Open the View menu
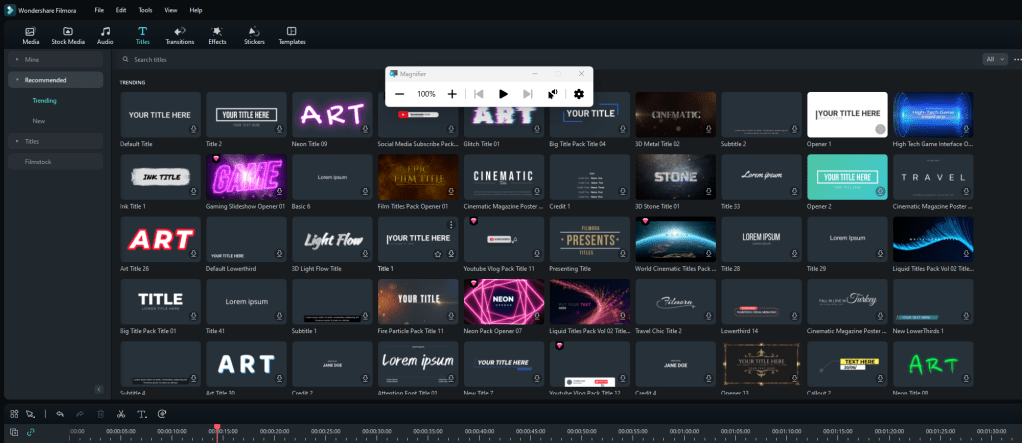The image size is (1022, 443). pos(171,10)
